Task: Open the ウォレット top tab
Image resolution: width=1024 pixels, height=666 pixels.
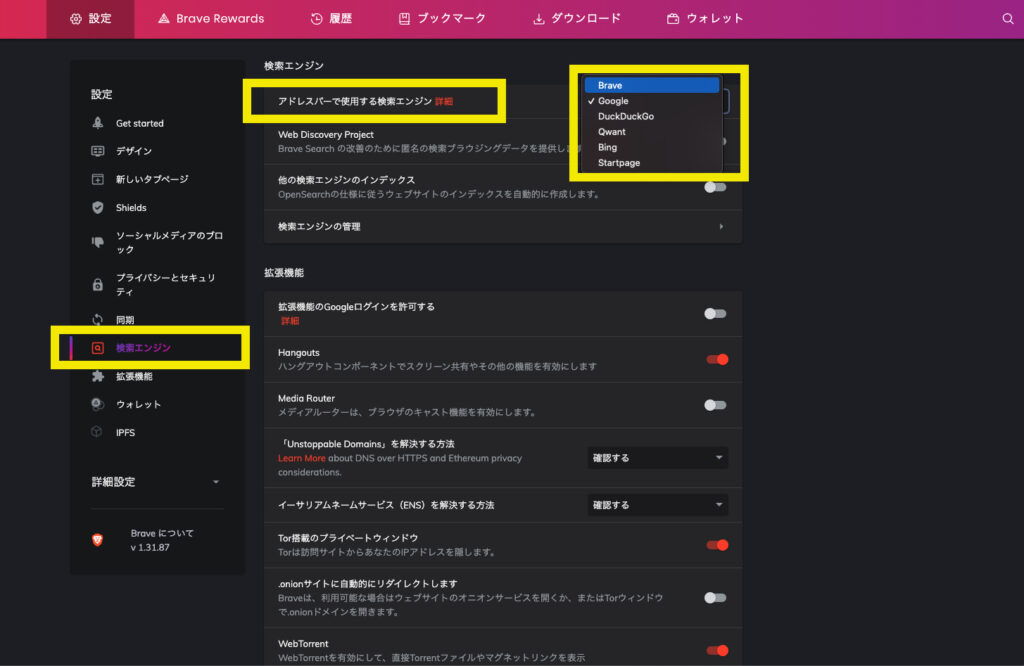Action: click(705, 19)
